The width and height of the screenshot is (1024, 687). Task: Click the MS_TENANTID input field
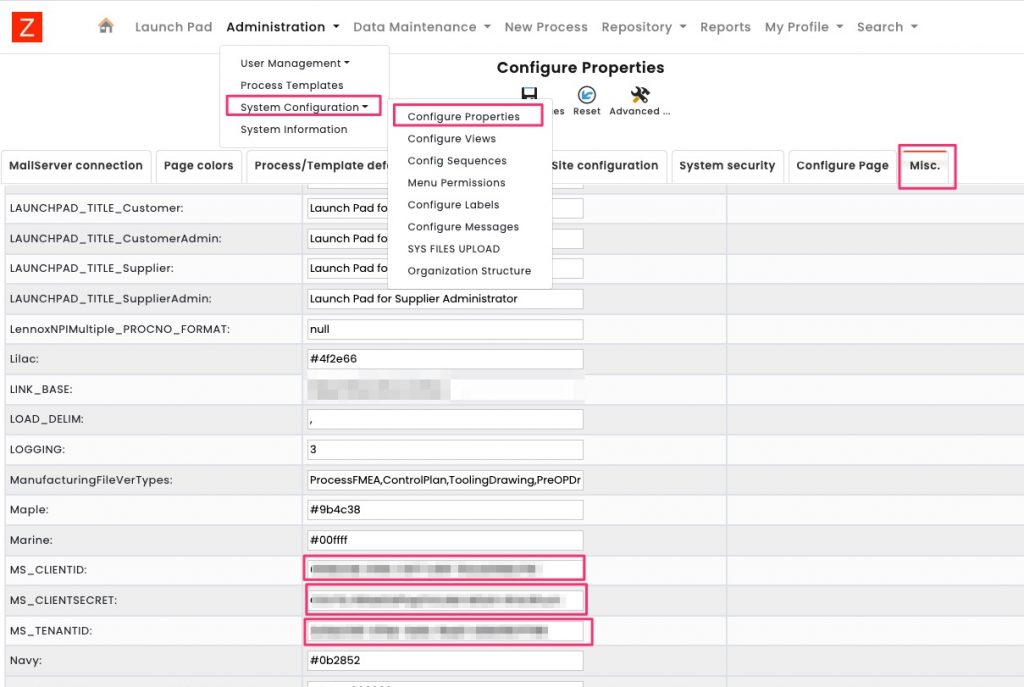pyautogui.click(x=445, y=631)
